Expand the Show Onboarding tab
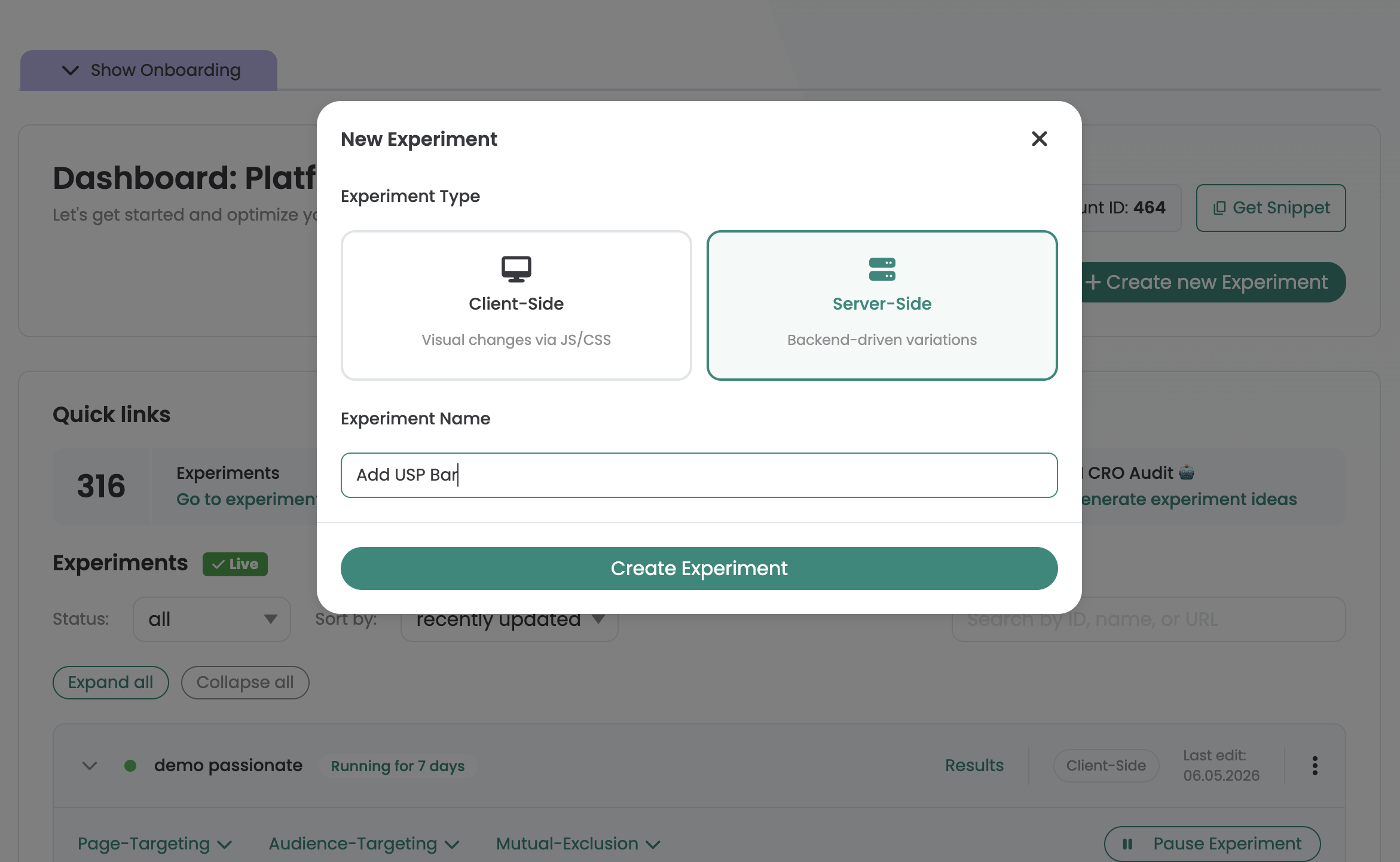This screenshot has height=862, width=1400. click(149, 71)
